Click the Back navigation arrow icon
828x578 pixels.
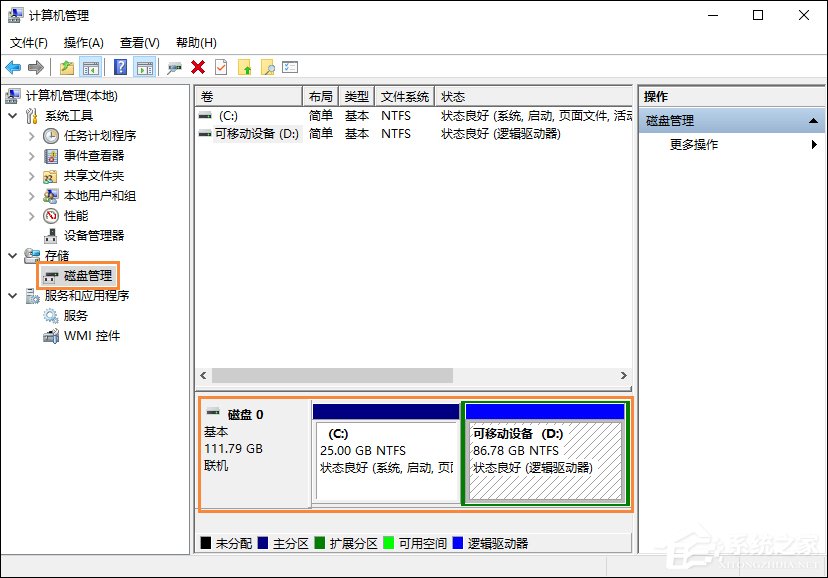(13, 67)
